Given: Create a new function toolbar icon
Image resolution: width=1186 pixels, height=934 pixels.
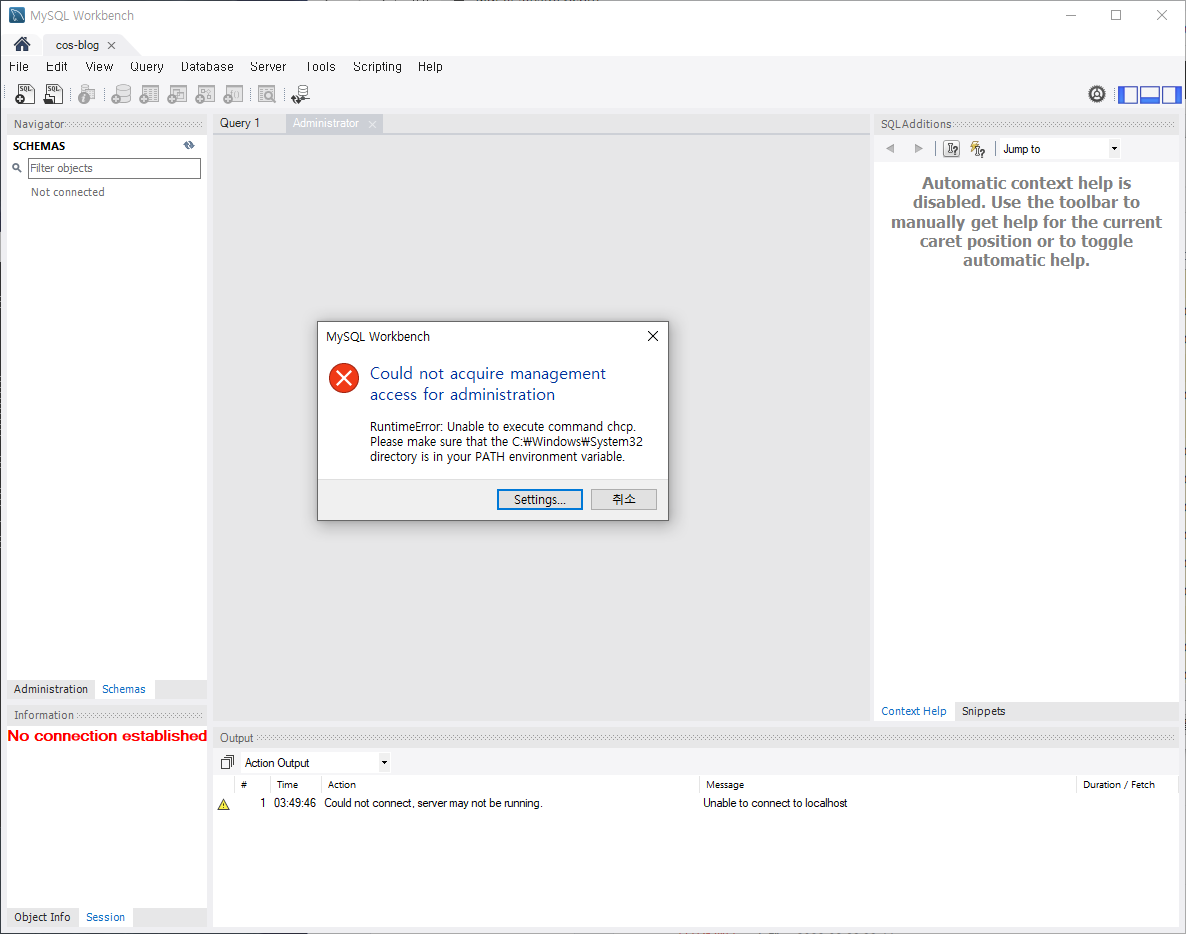Looking at the screenshot, I should tap(233, 95).
